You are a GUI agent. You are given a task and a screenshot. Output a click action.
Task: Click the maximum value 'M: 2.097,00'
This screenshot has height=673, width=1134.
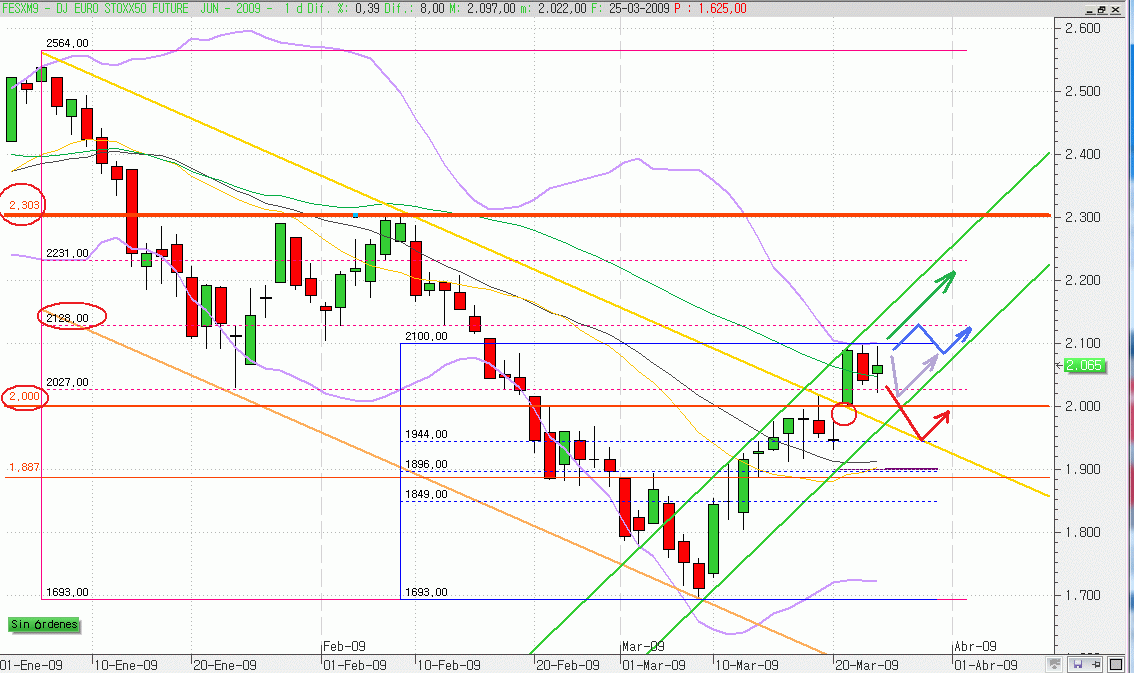(482, 9)
